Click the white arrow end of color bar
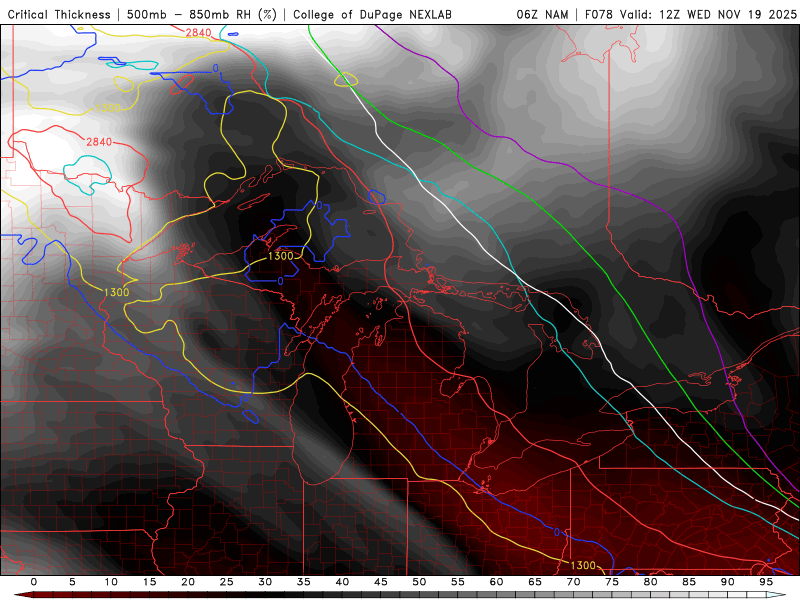The image size is (800, 600). pos(777,595)
